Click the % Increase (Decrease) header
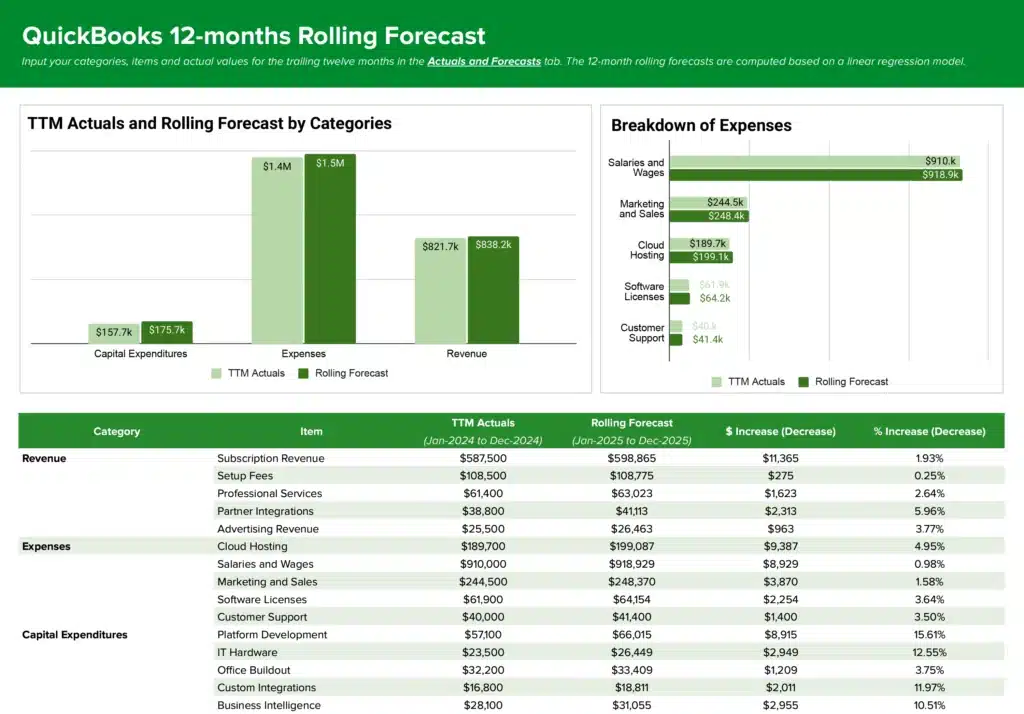This screenshot has width=1024, height=714. pos(929,431)
